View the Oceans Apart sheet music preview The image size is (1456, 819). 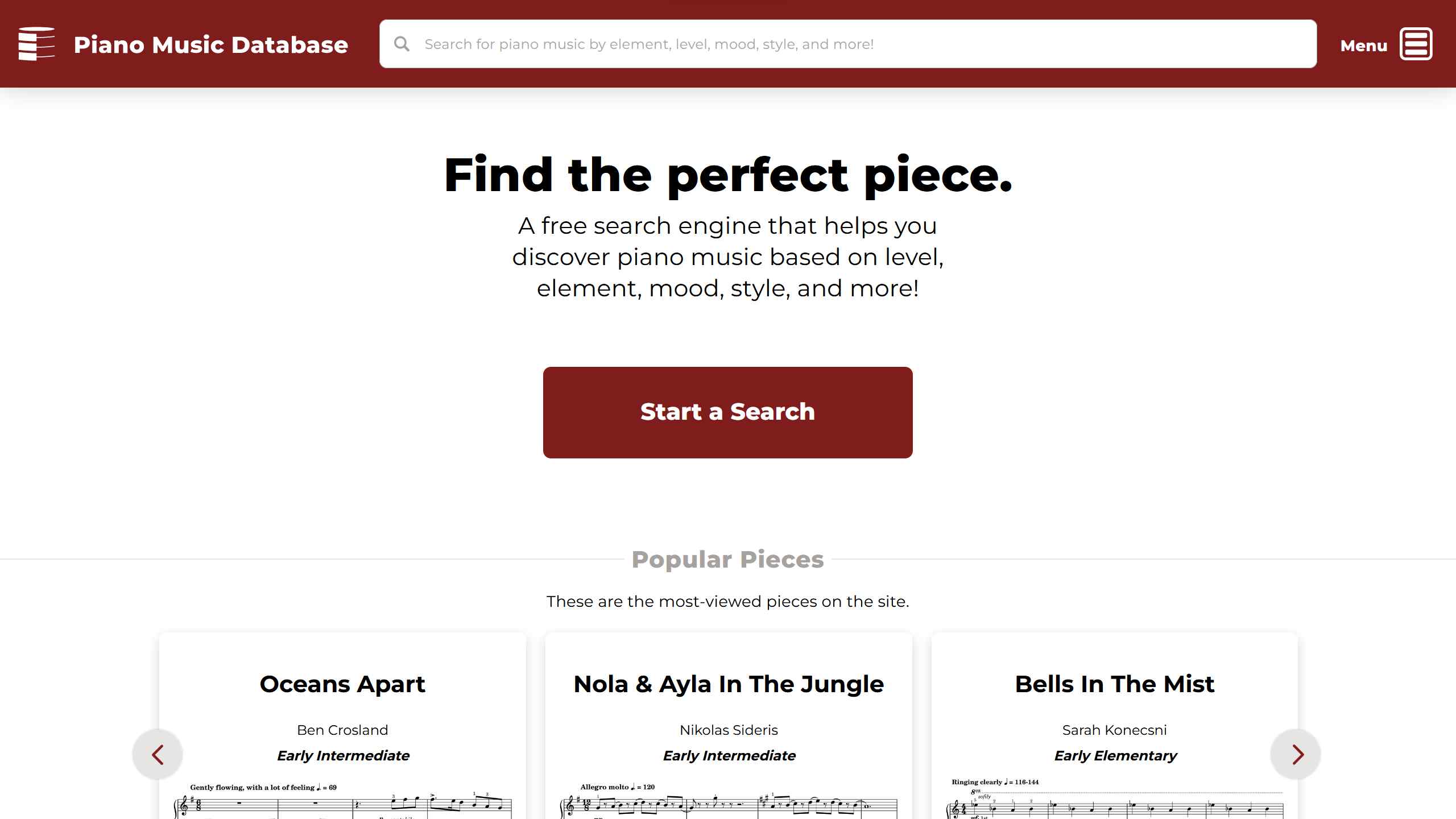[342, 803]
